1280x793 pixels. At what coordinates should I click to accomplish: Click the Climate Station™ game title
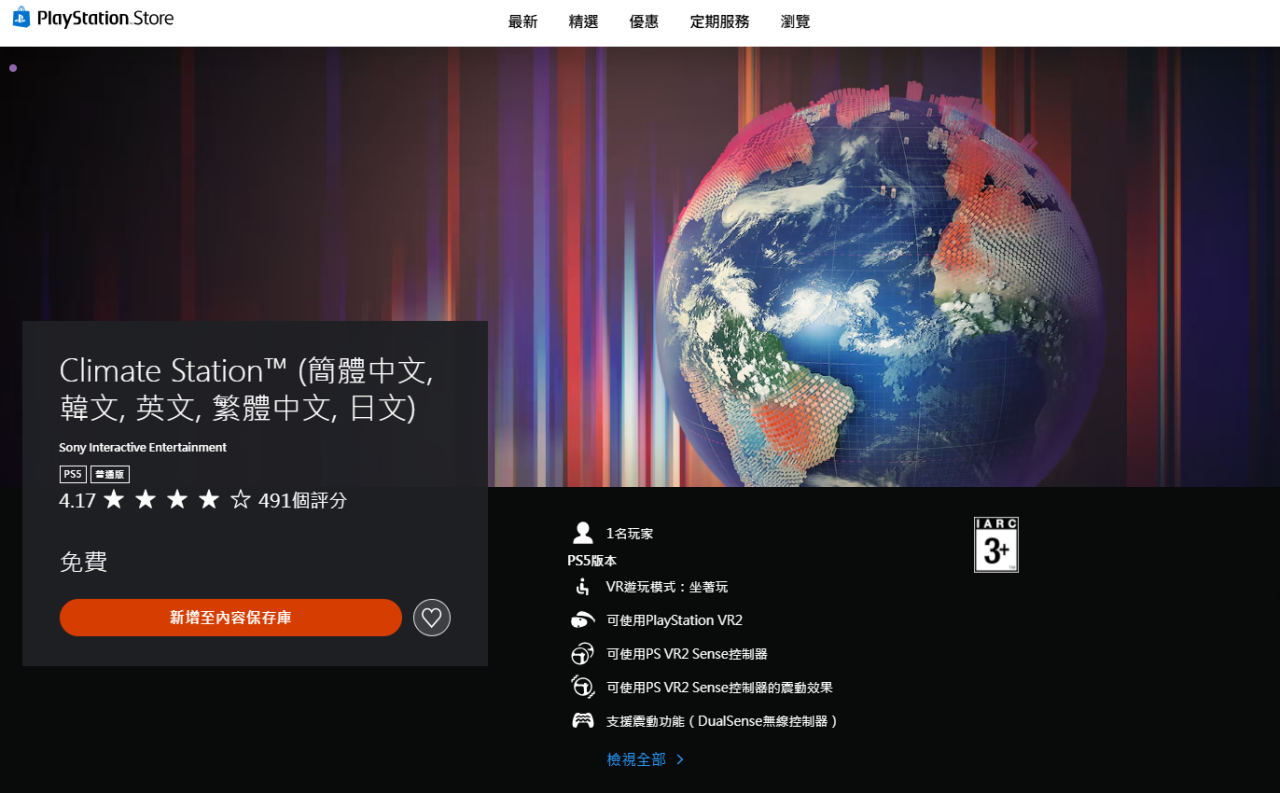246,390
